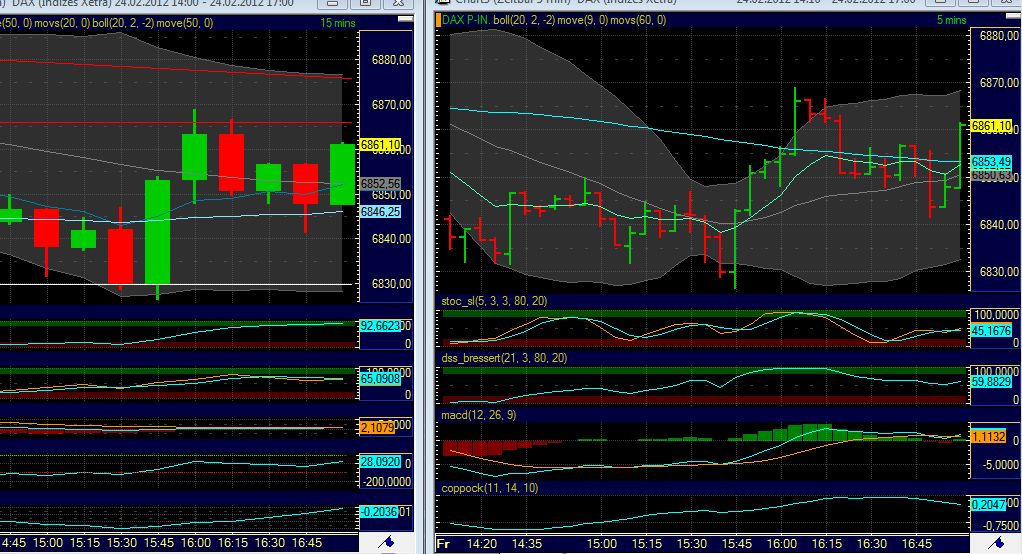
Task: Click the orange 1,1132 macd value
Action: click(989, 437)
